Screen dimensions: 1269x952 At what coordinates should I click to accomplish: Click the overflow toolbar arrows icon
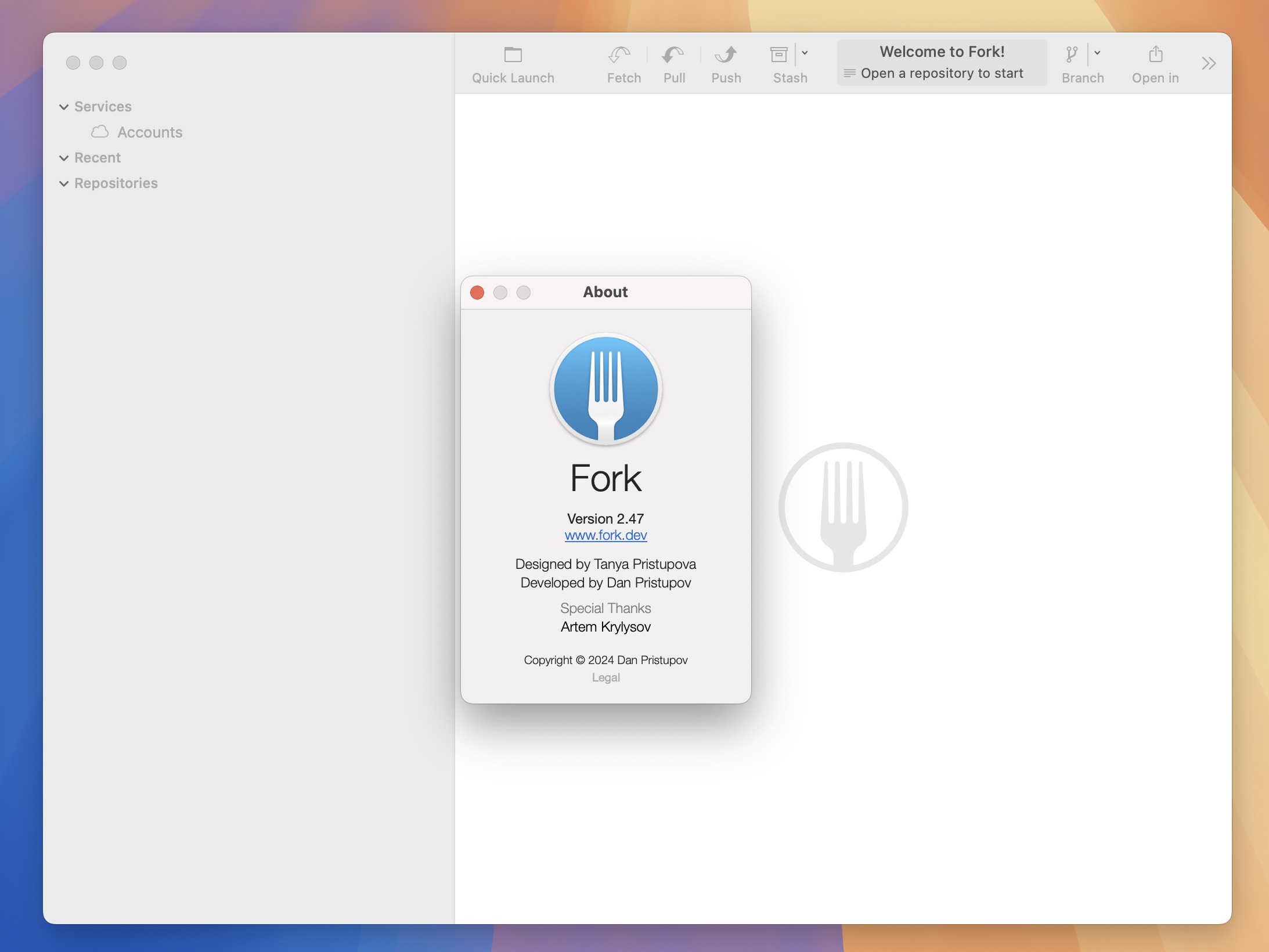tap(1209, 63)
